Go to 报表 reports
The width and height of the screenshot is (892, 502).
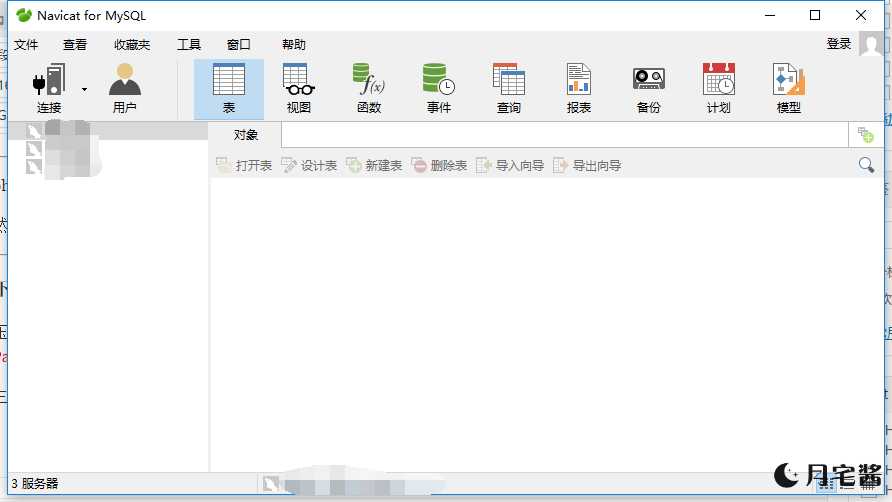tap(579, 89)
